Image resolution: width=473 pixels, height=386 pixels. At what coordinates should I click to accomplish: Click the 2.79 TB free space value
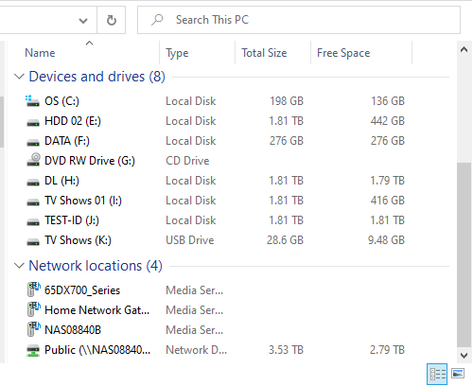[387, 350]
